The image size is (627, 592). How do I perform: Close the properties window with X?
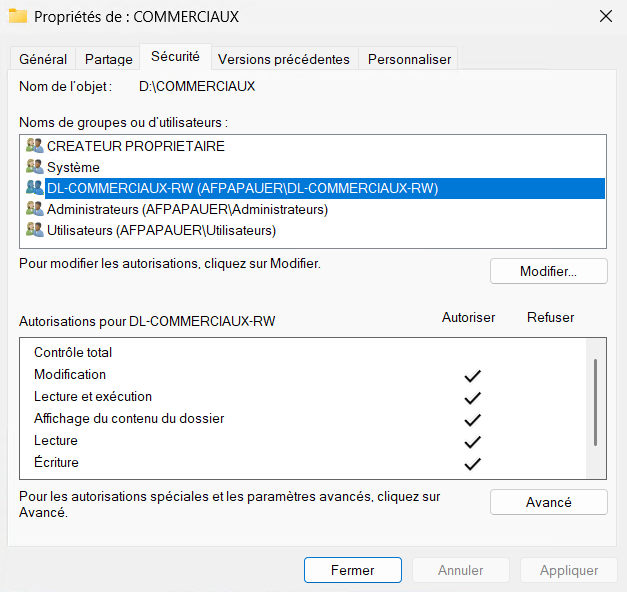[605, 17]
